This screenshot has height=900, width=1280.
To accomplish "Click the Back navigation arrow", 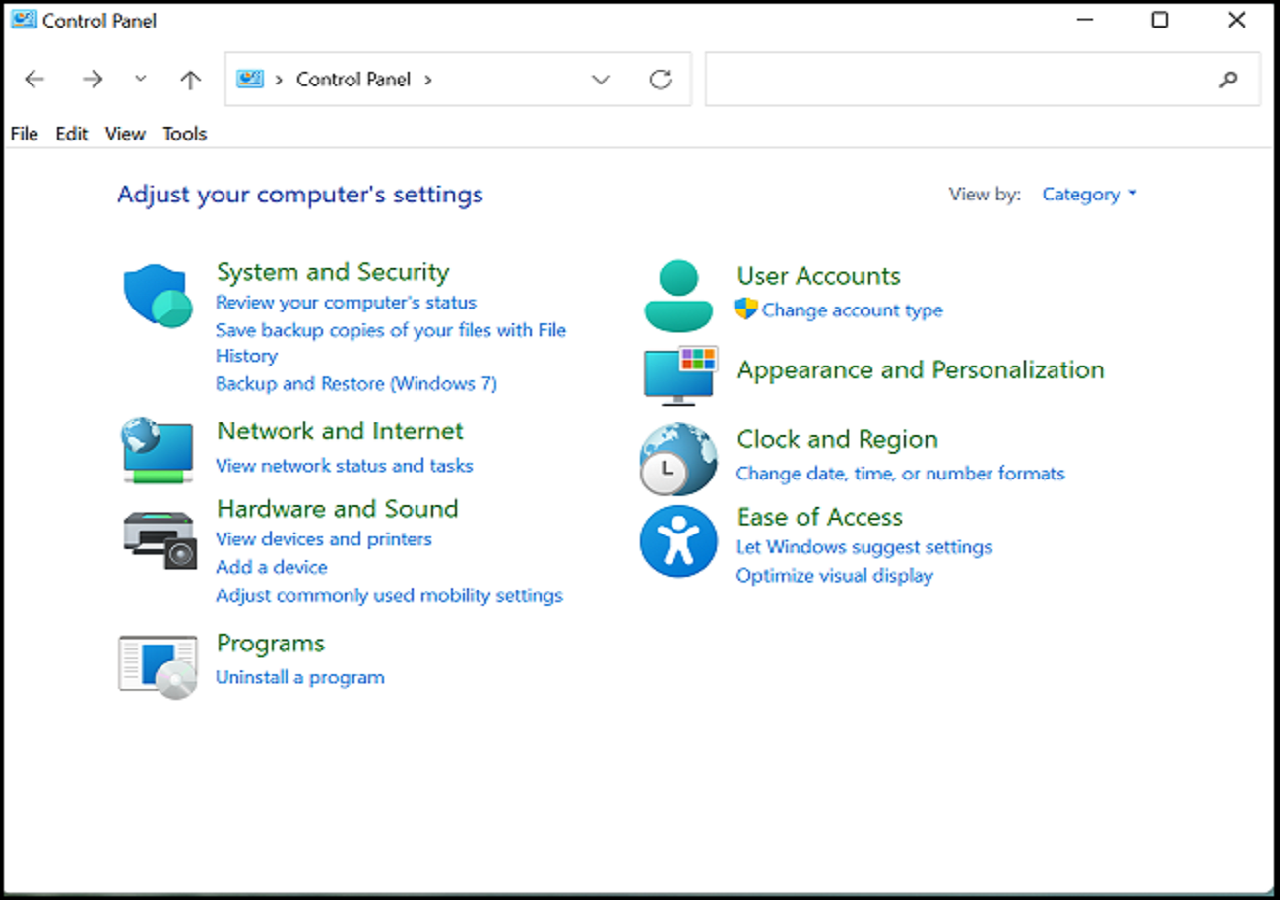I will tap(35, 80).
